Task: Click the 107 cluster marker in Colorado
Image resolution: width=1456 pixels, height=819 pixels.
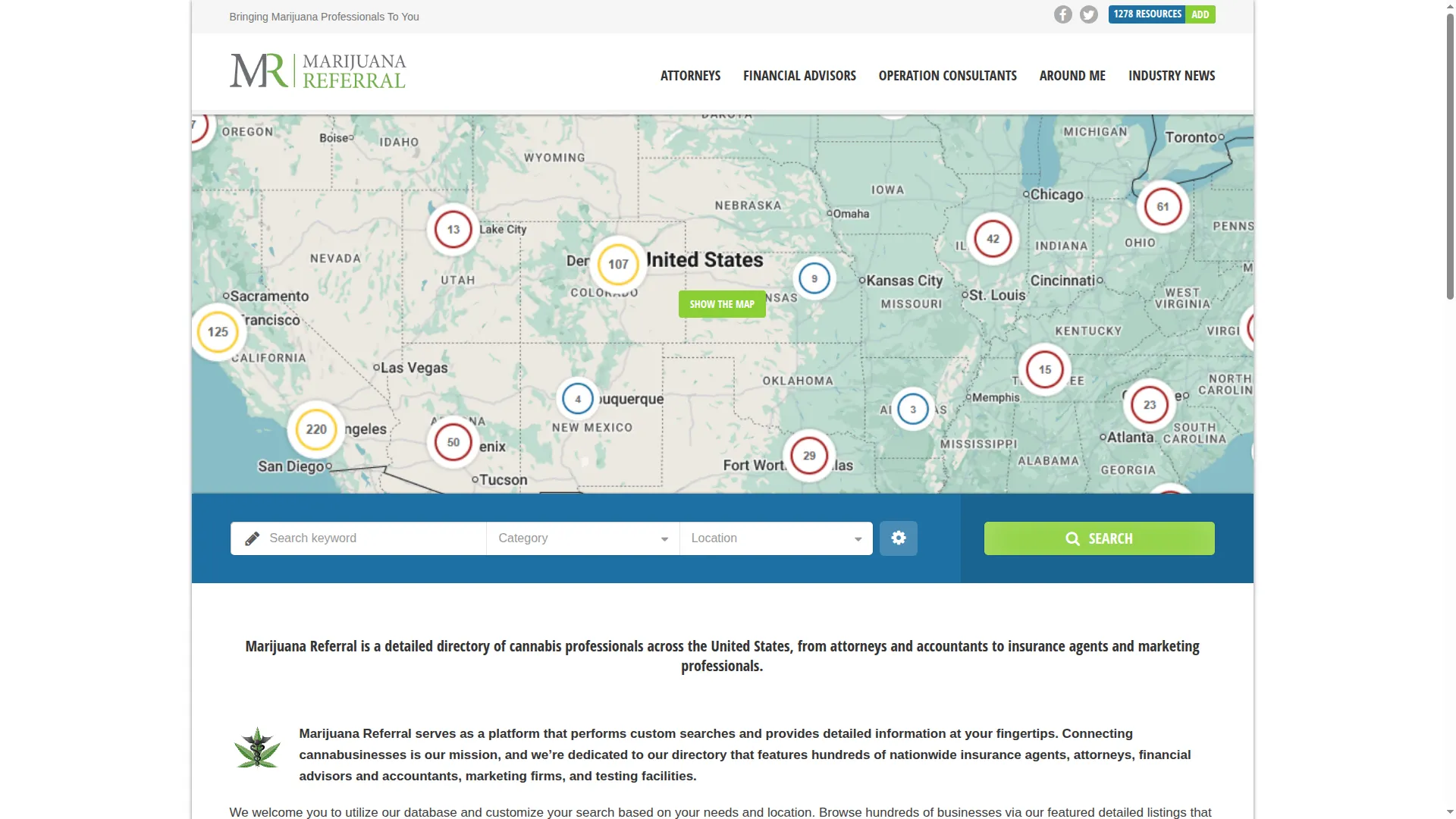Action: 618,264
